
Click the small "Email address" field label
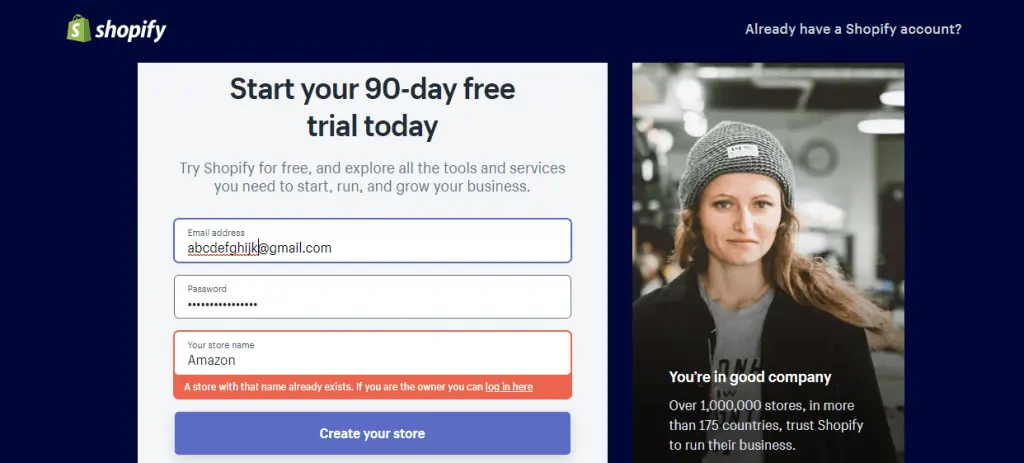coord(216,233)
